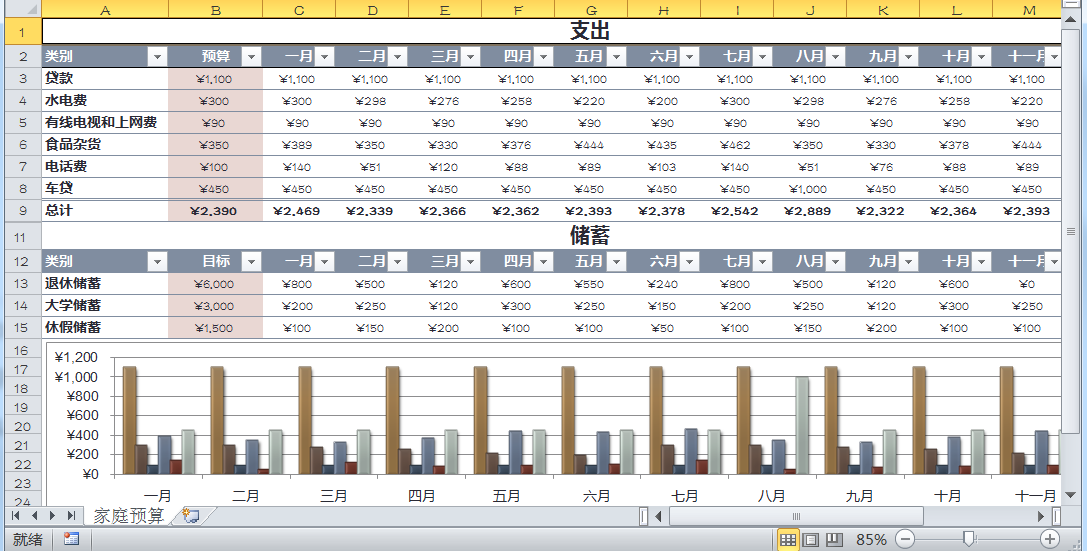
Task: Jump to first sheet navigation arrow
Action: (15, 516)
